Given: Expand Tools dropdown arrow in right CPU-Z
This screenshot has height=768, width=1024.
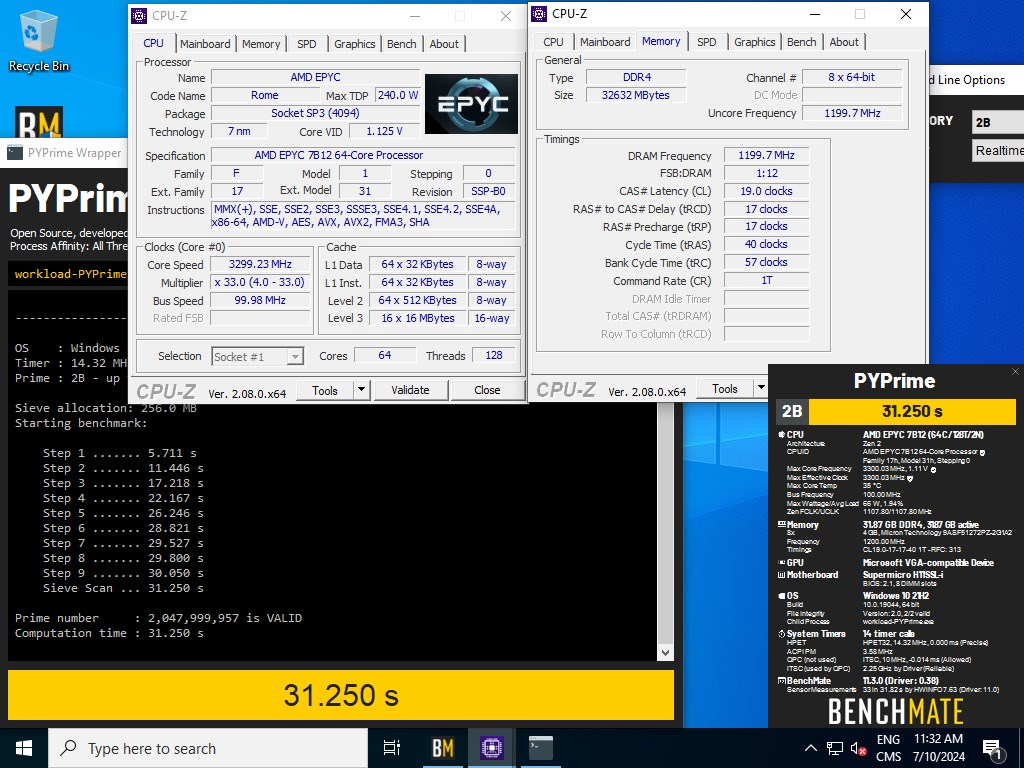Looking at the screenshot, I should tap(761, 389).
